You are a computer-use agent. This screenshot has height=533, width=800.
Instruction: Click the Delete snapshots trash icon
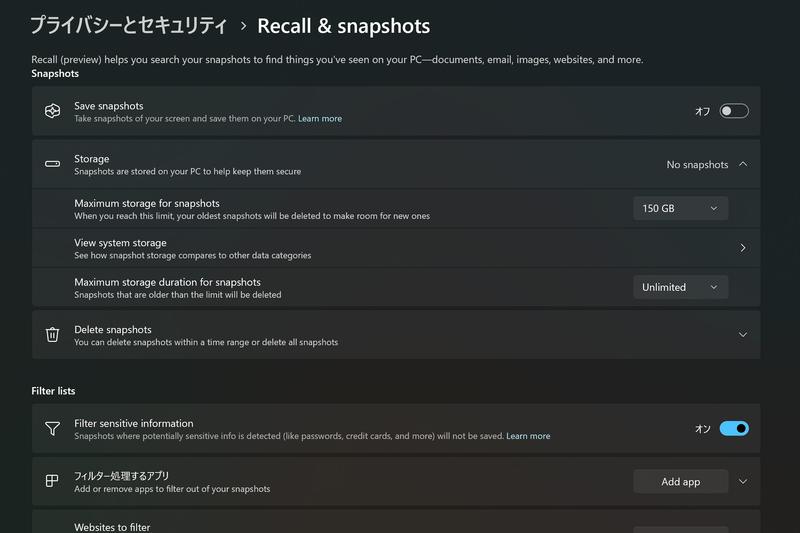pyautogui.click(x=53, y=335)
